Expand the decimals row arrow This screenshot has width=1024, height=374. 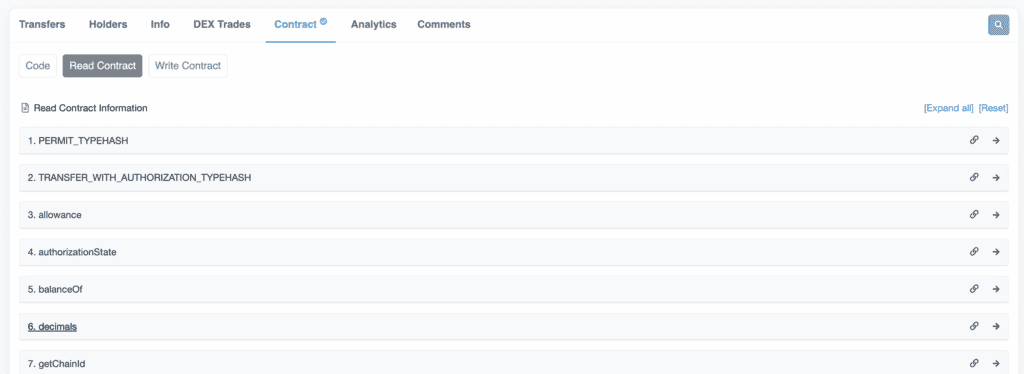(996, 326)
